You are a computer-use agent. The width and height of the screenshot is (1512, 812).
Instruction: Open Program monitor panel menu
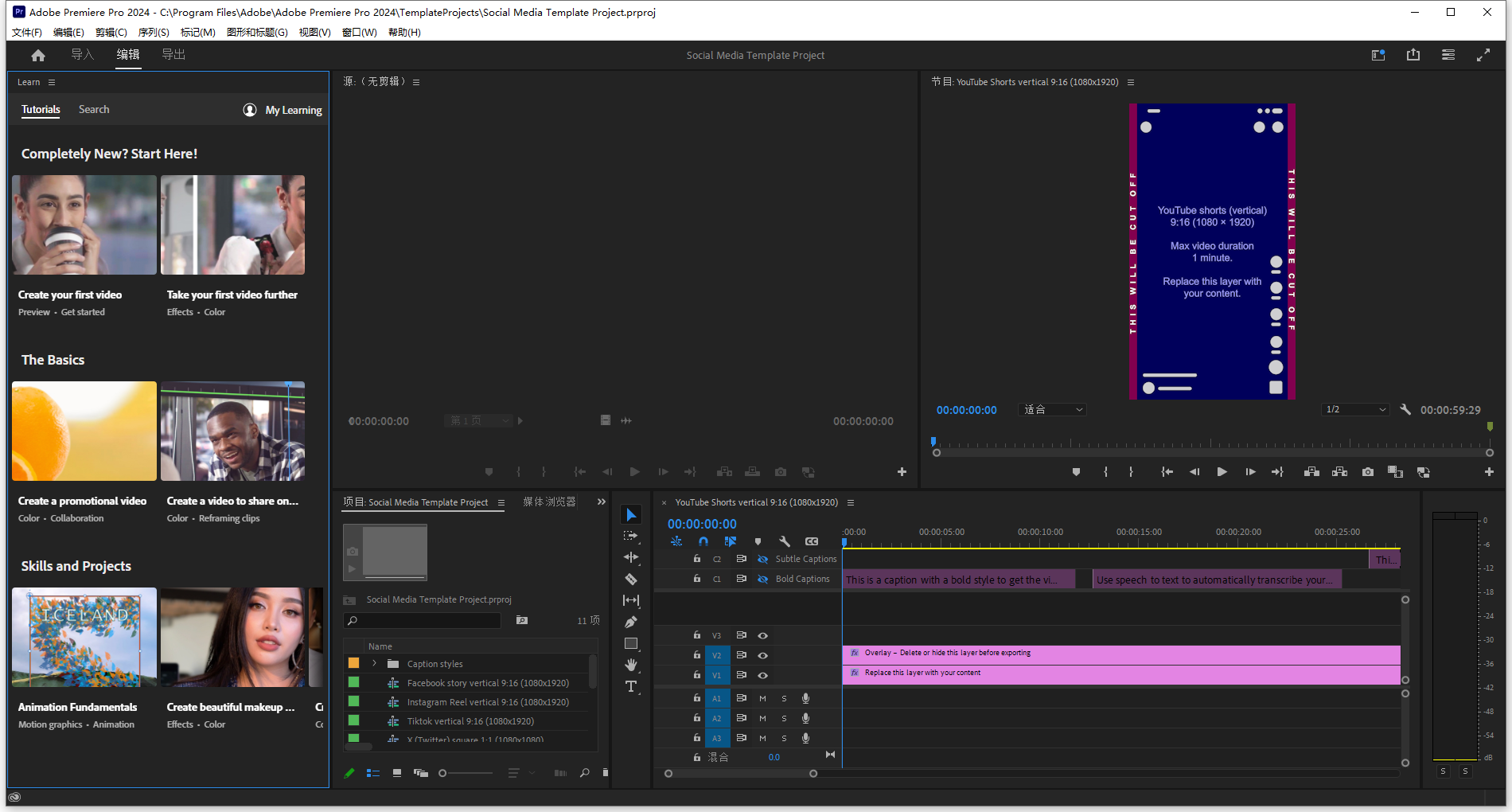point(1131,82)
